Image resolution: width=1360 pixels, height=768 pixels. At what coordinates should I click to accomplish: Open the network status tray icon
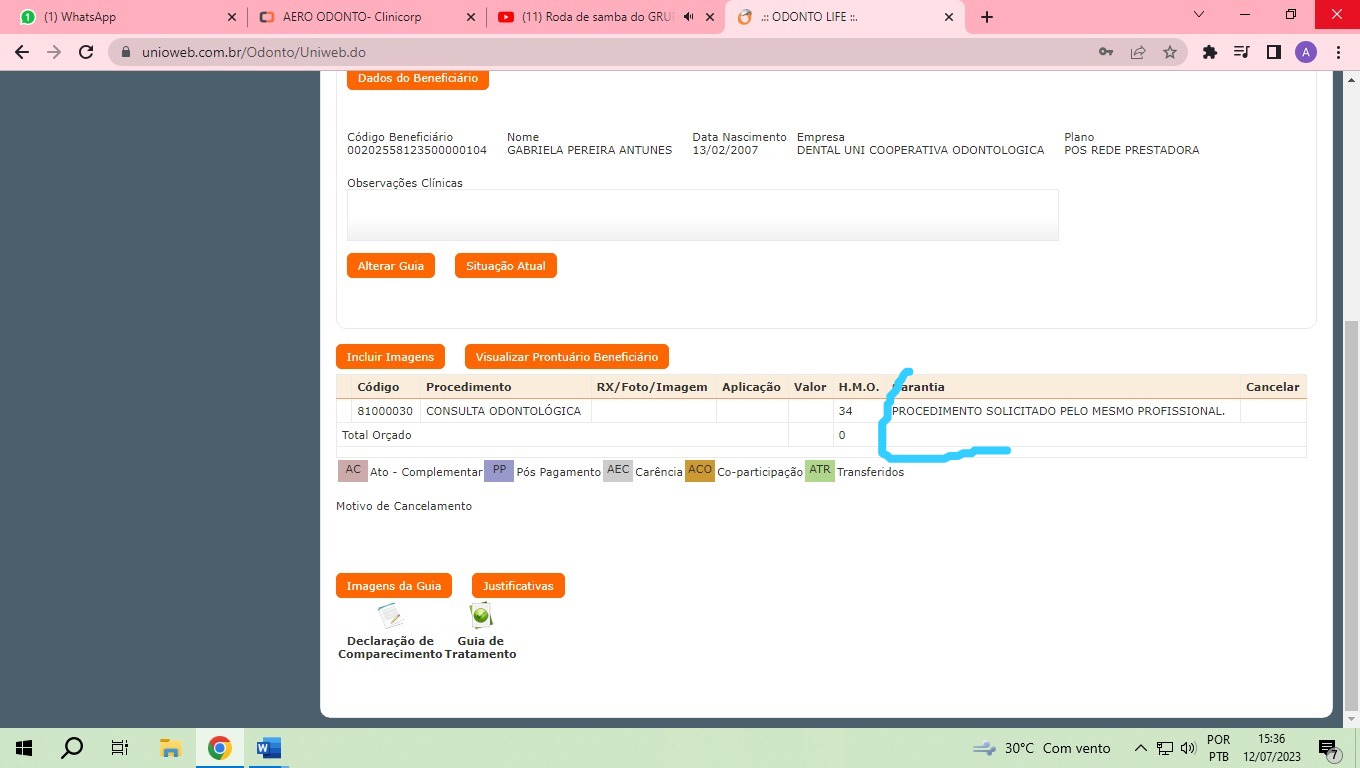coord(1165,748)
